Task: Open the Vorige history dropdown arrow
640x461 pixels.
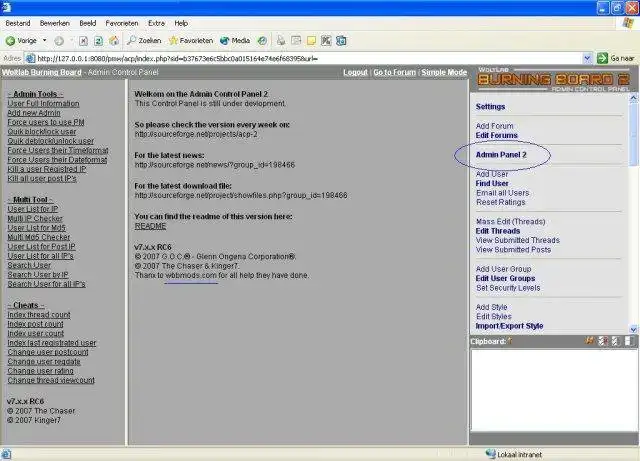Action: [x=44, y=40]
